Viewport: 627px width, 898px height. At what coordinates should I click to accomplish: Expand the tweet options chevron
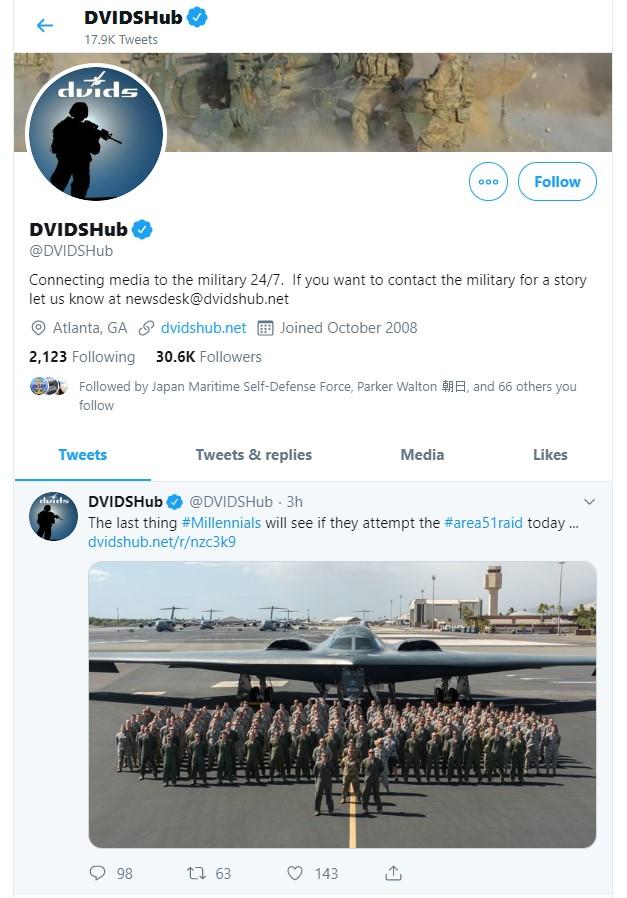pyautogui.click(x=589, y=501)
